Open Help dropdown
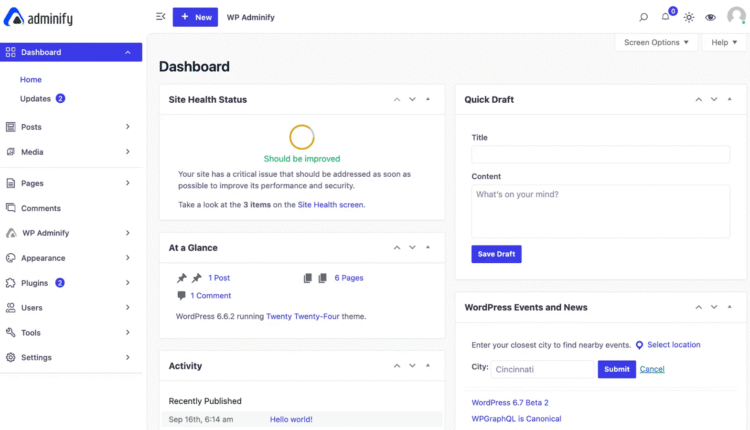Image resolution: width=750 pixels, height=430 pixels. (724, 43)
